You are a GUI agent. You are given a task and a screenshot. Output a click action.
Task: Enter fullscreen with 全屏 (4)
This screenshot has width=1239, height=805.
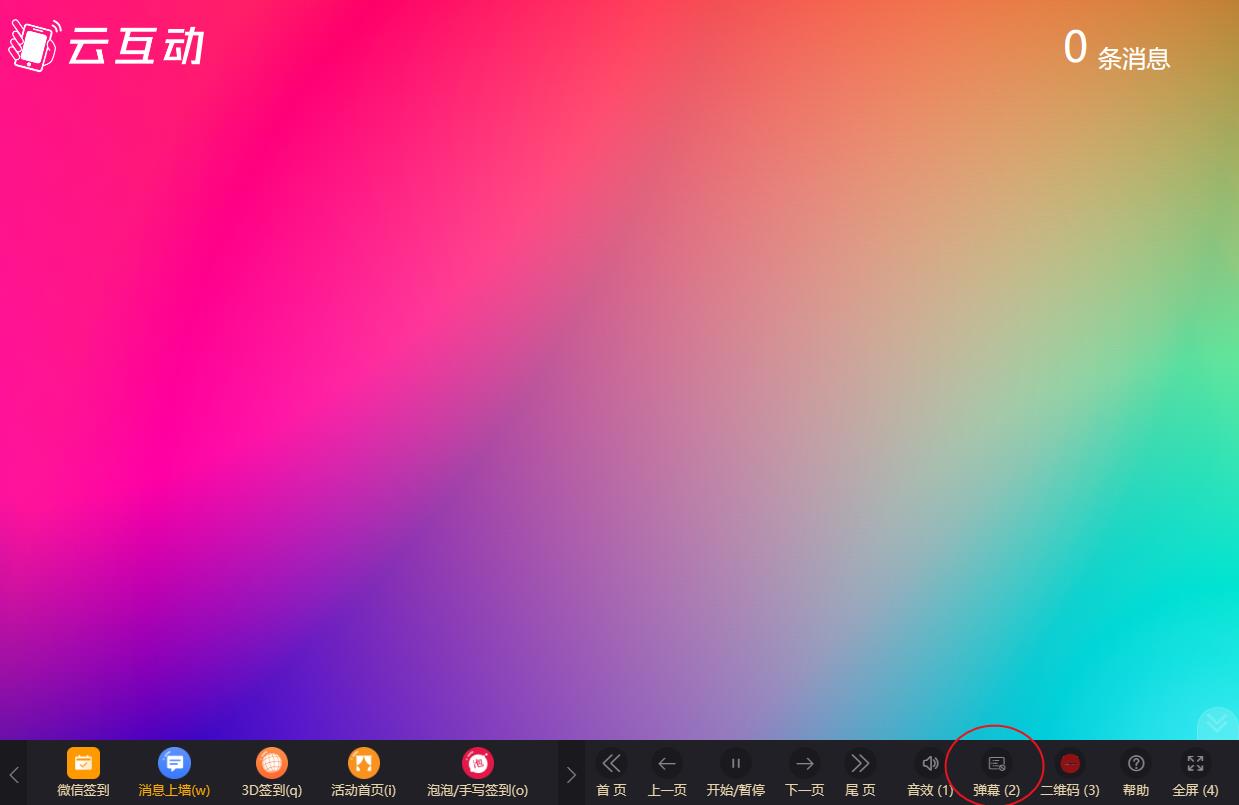pyautogui.click(x=1195, y=764)
